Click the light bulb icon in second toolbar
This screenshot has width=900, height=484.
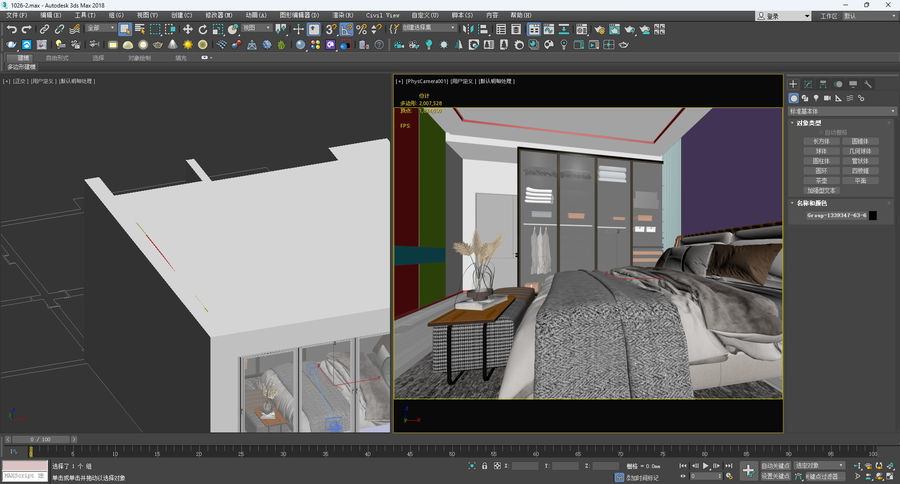(x=429, y=44)
